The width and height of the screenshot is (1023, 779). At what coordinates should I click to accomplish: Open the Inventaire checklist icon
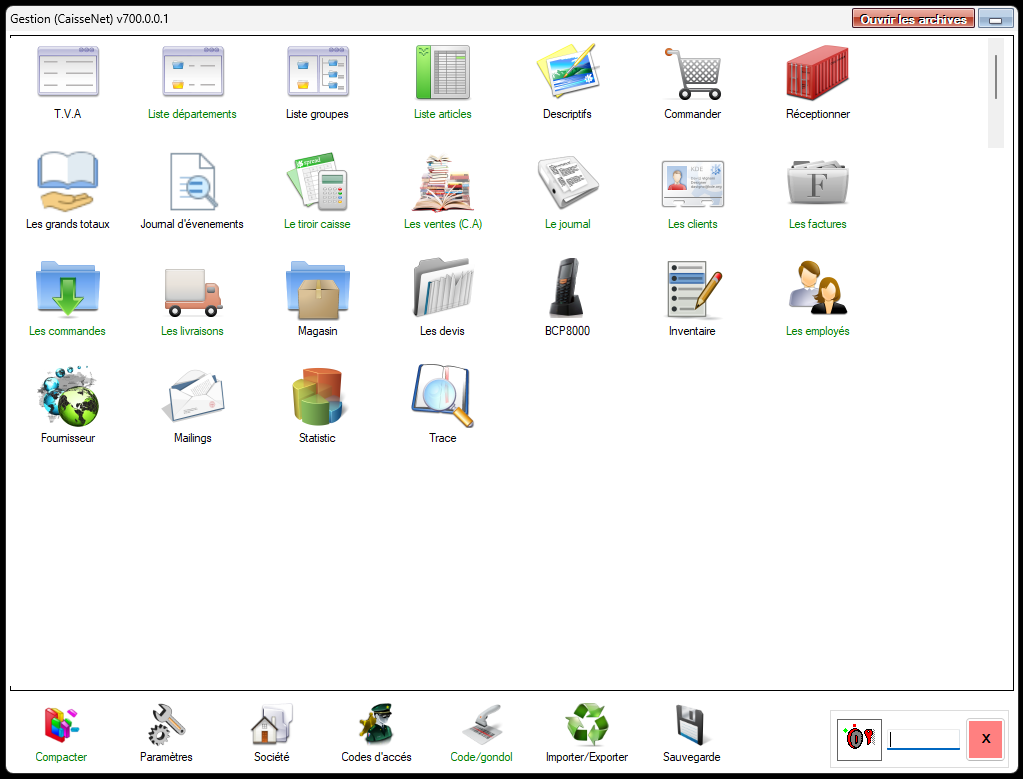point(694,289)
